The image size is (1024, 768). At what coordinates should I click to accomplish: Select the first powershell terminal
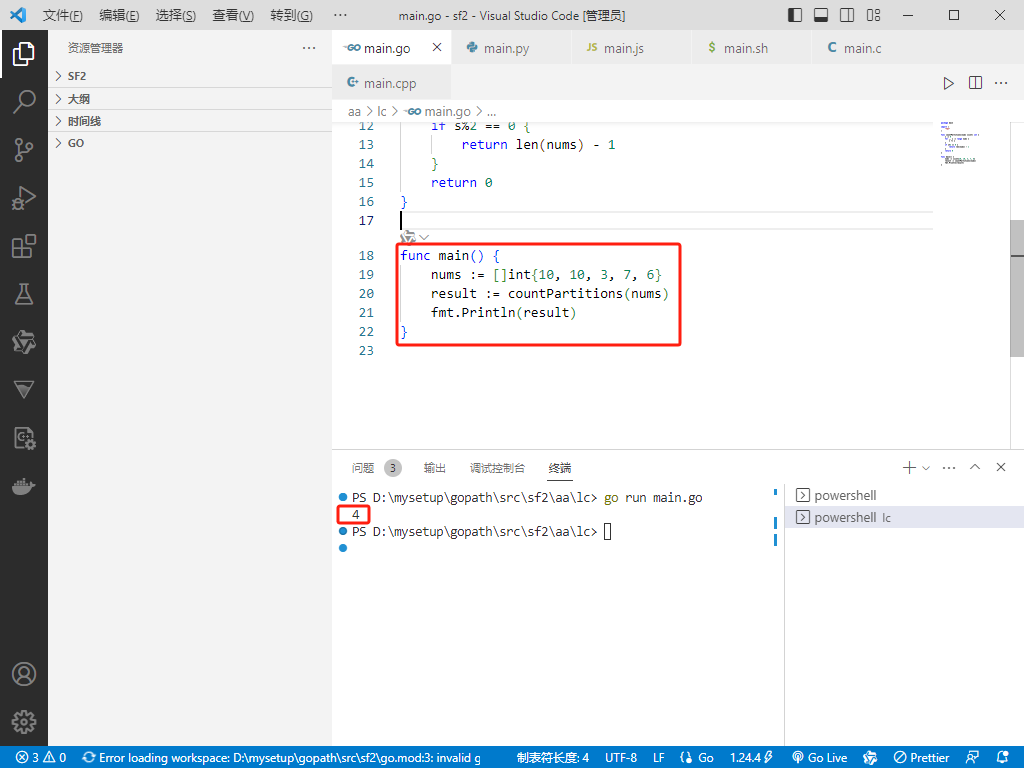pyautogui.click(x=904, y=496)
